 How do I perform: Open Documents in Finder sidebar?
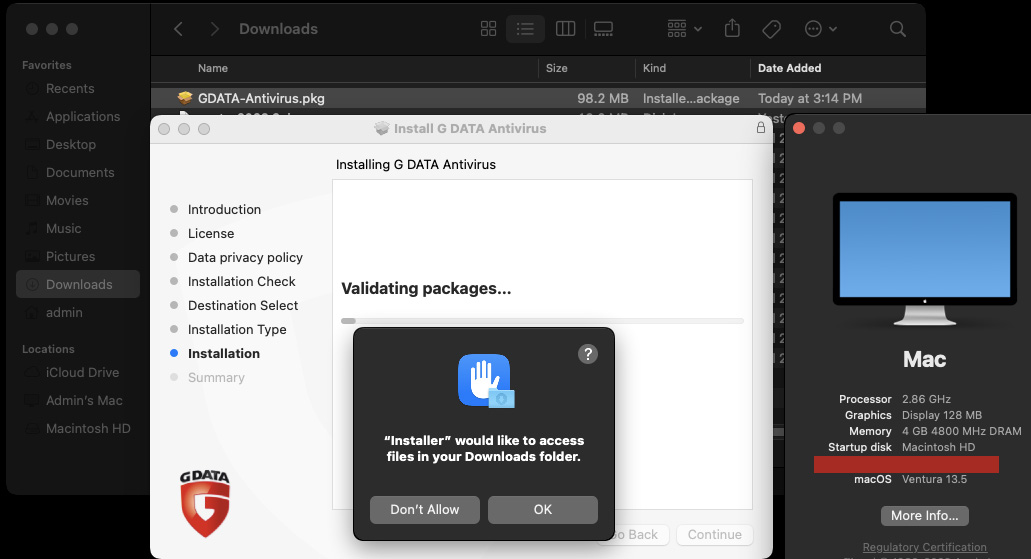point(80,172)
